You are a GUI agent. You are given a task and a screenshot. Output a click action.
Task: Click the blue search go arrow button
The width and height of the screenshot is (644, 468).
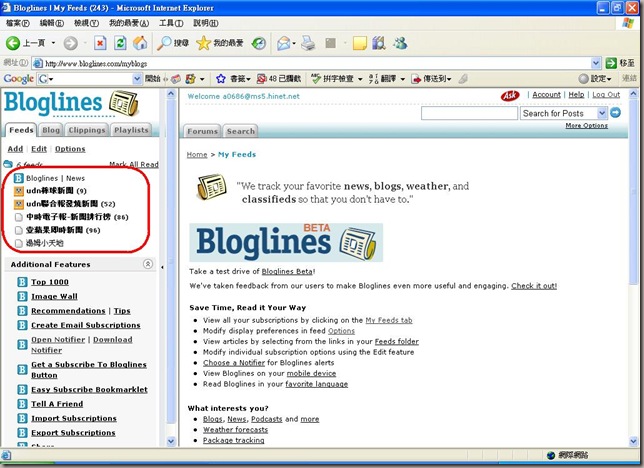[x=615, y=113]
